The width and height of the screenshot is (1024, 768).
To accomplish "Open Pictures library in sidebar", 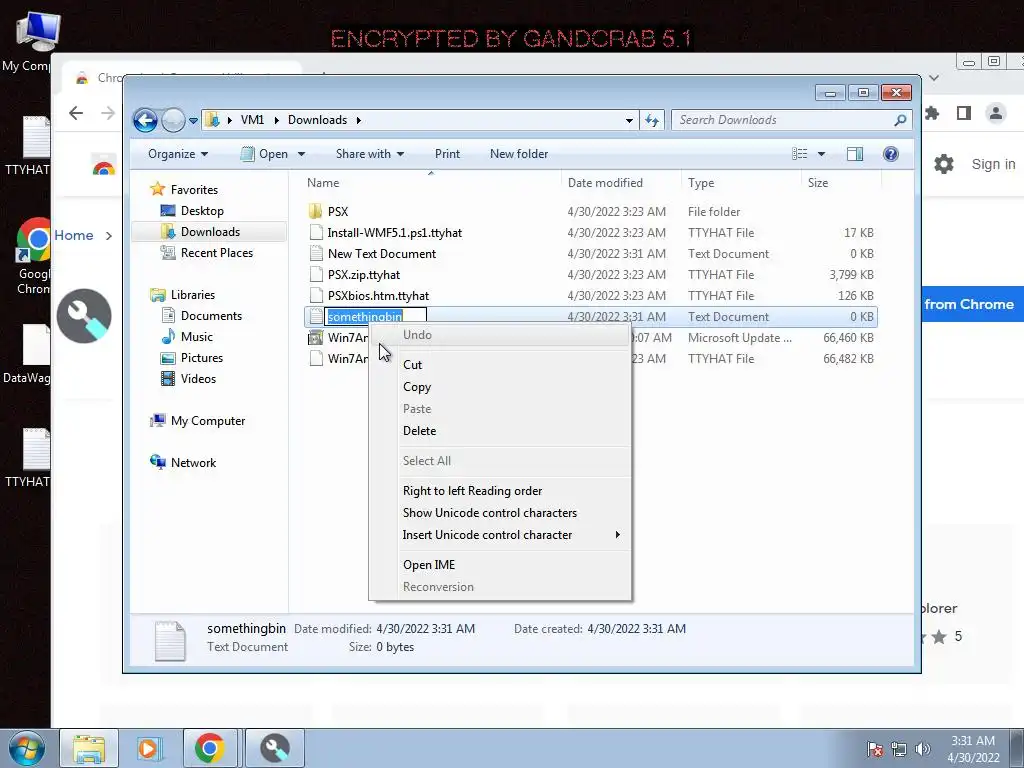I will [202, 358].
